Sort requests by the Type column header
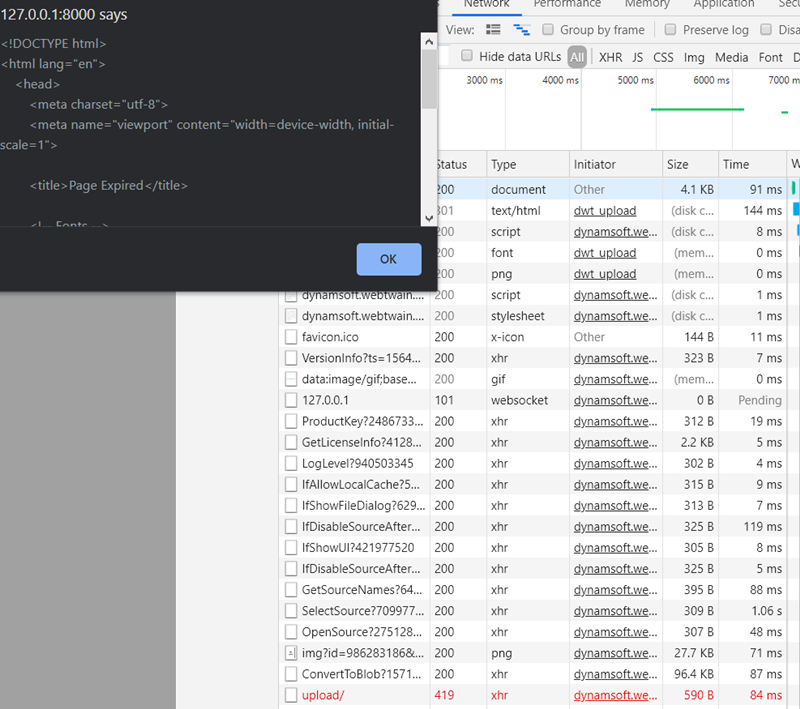The image size is (800, 709). [504, 164]
